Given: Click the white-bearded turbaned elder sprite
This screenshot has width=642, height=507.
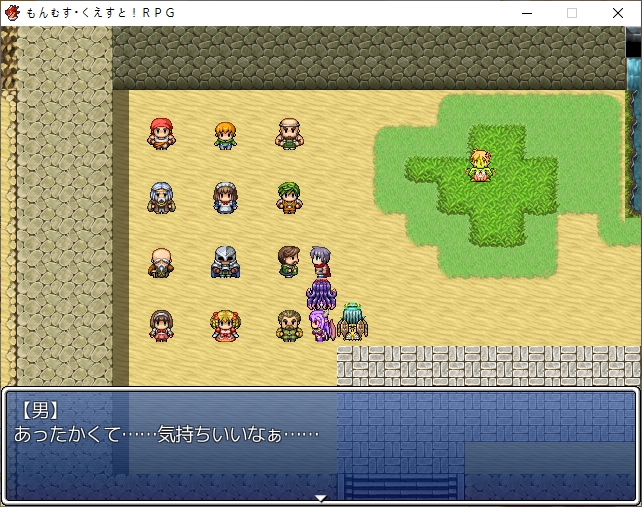Looking at the screenshot, I should tap(161, 198).
